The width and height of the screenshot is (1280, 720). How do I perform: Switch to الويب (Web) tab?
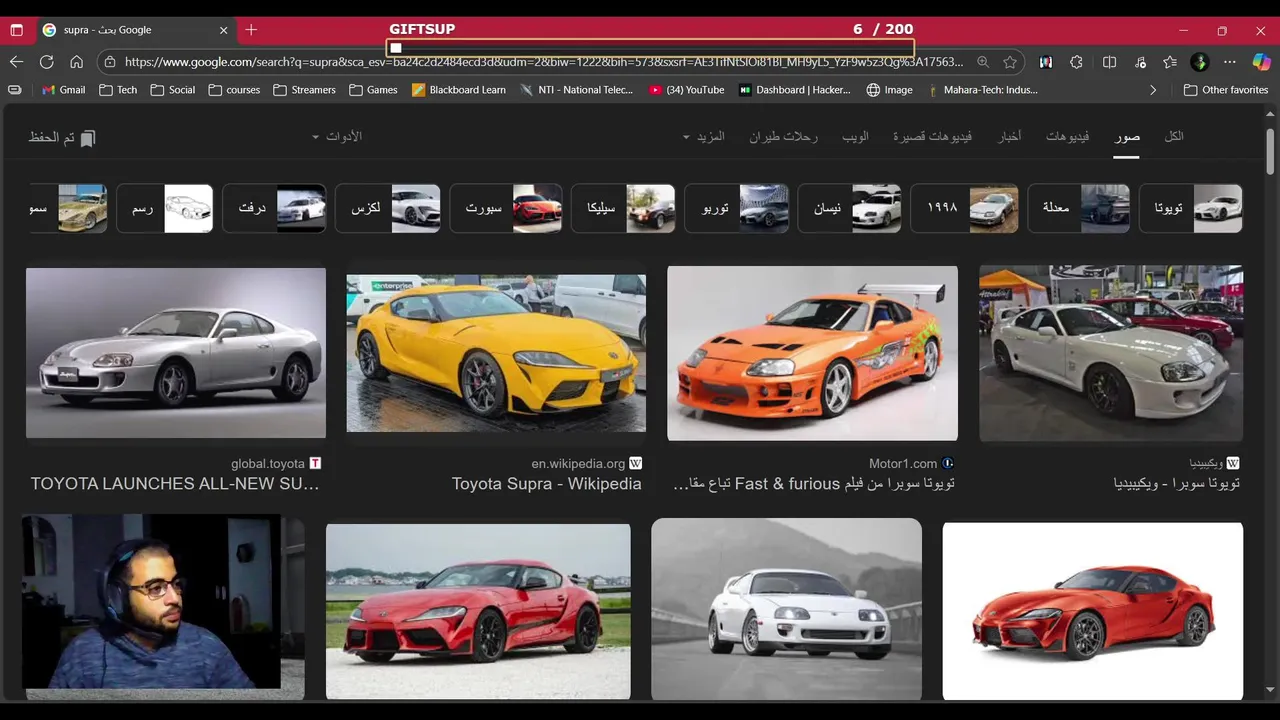coord(855,136)
